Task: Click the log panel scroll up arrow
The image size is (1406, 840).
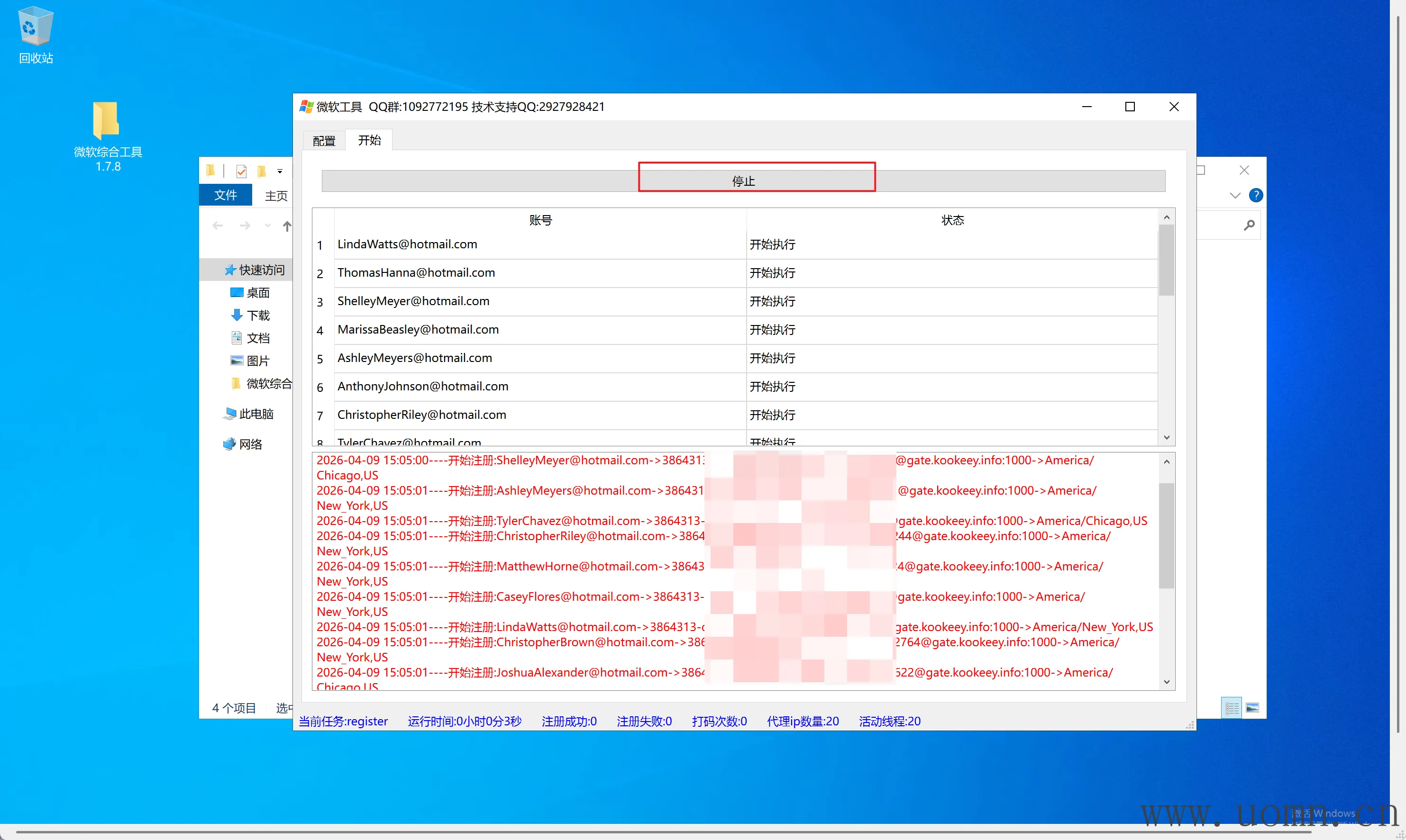Action: [1166, 462]
